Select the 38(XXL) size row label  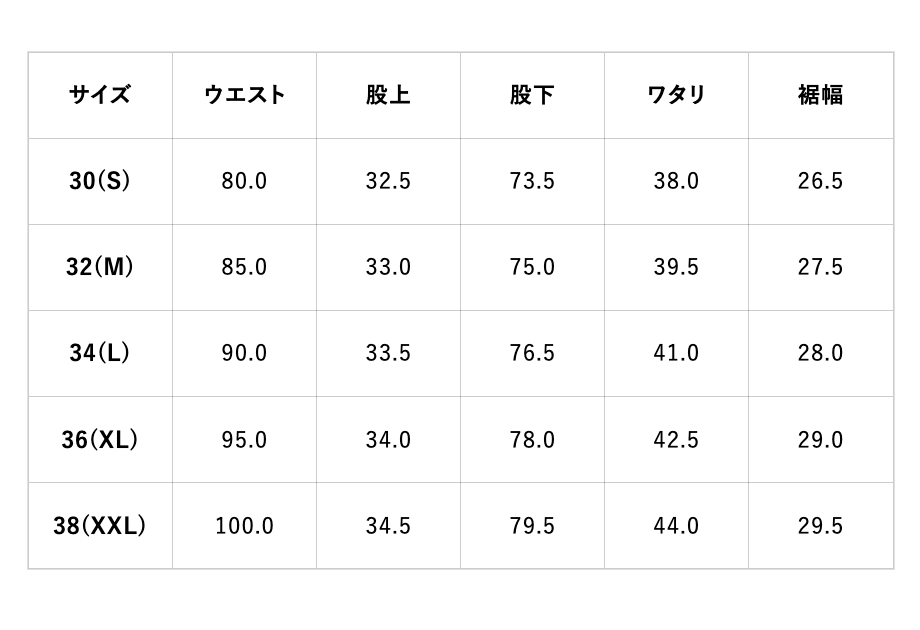pyautogui.click(x=100, y=526)
